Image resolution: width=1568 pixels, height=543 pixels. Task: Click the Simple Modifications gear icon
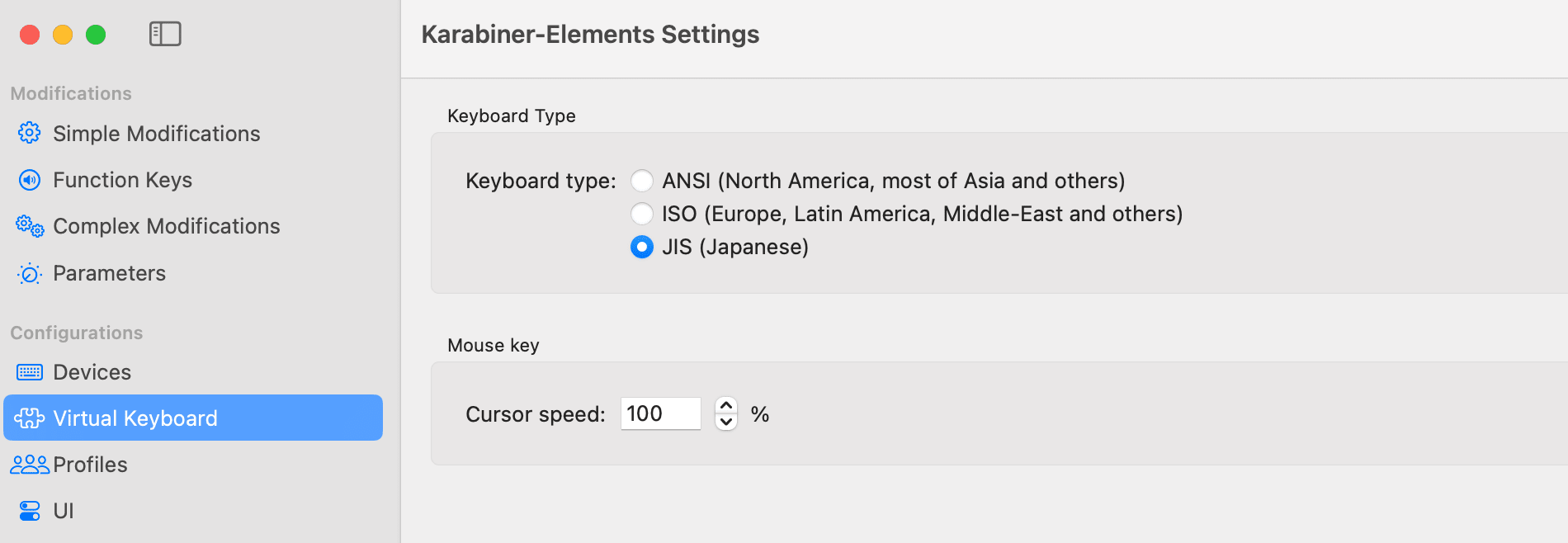click(x=30, y=133)
